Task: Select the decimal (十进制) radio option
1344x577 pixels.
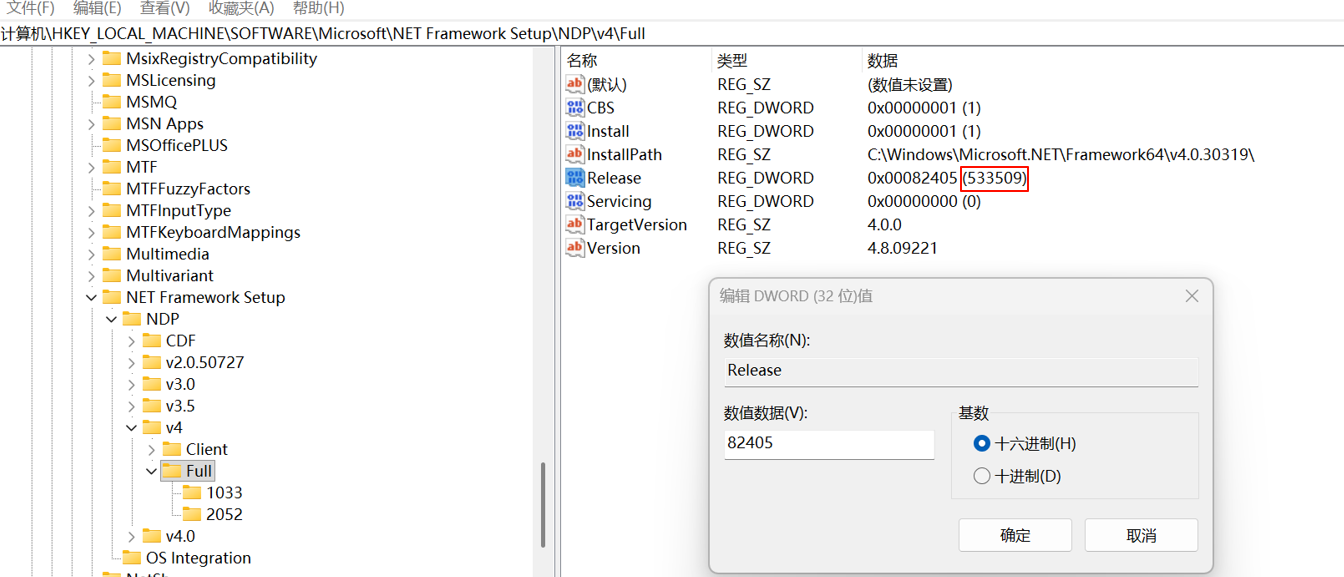Action: 982,476
